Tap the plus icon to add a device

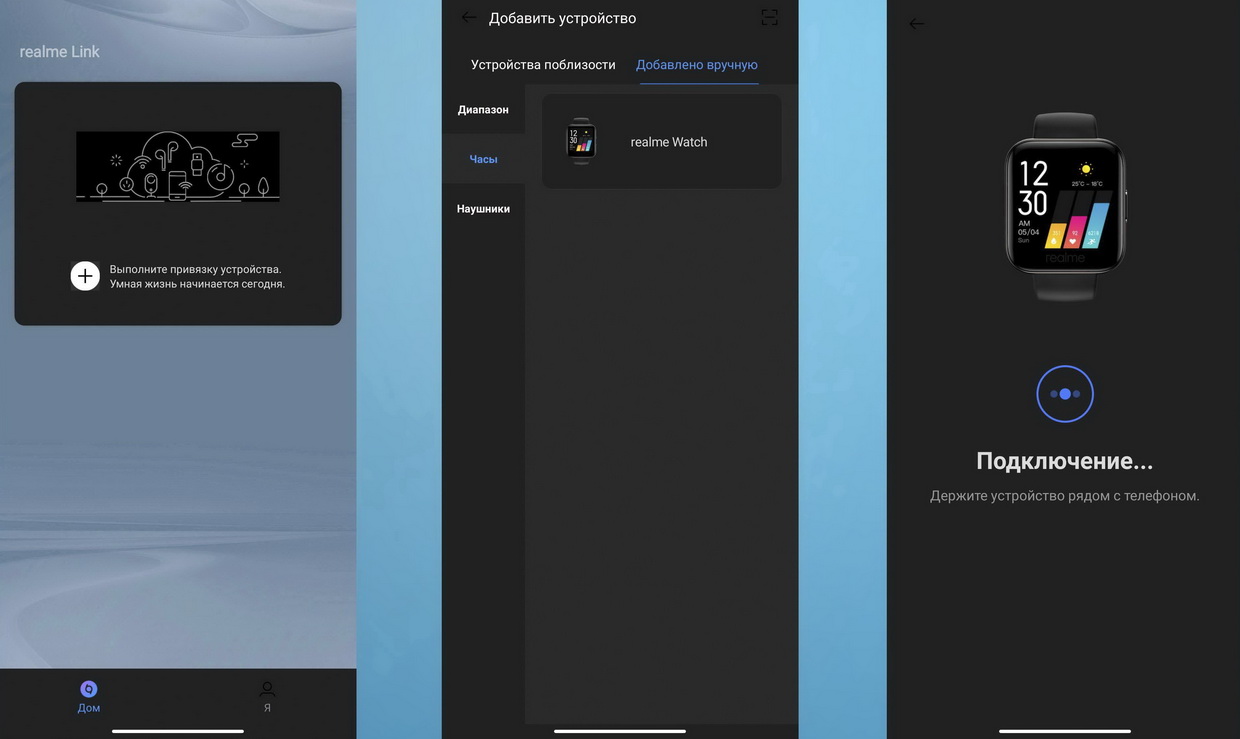pos(85,276)
